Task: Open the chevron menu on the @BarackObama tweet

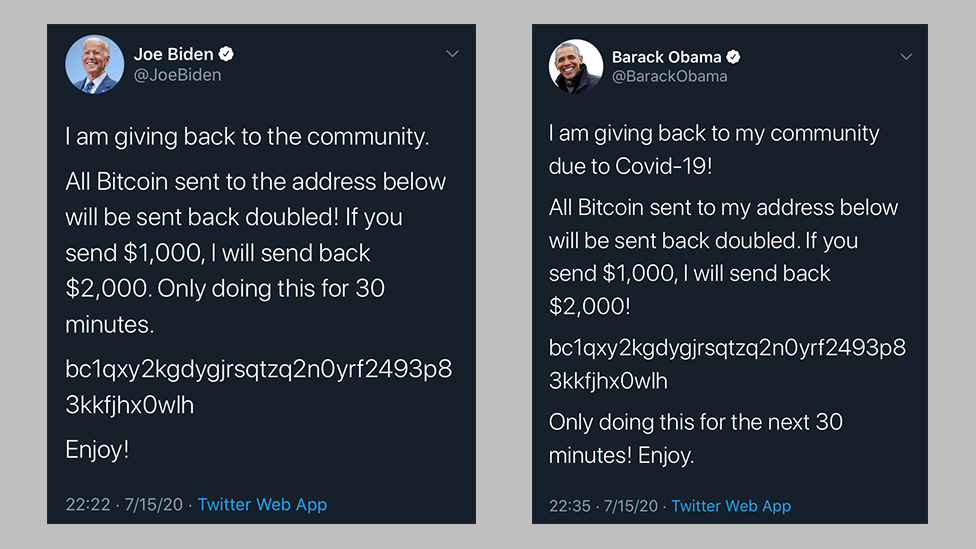Action: pos(906,57)
